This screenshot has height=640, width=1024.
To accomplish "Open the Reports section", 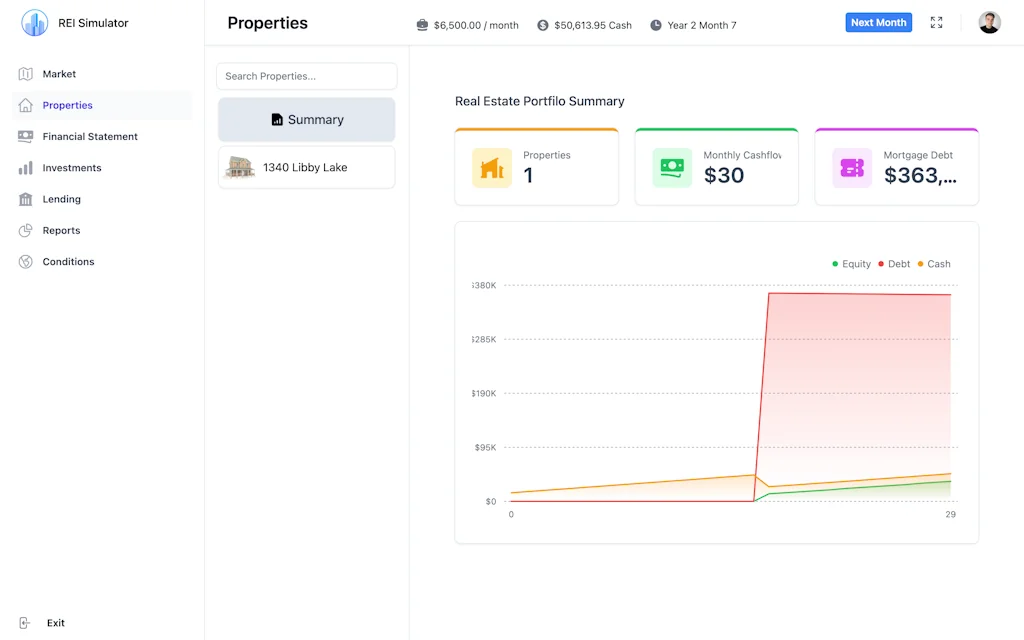I will tap(61, 230).
